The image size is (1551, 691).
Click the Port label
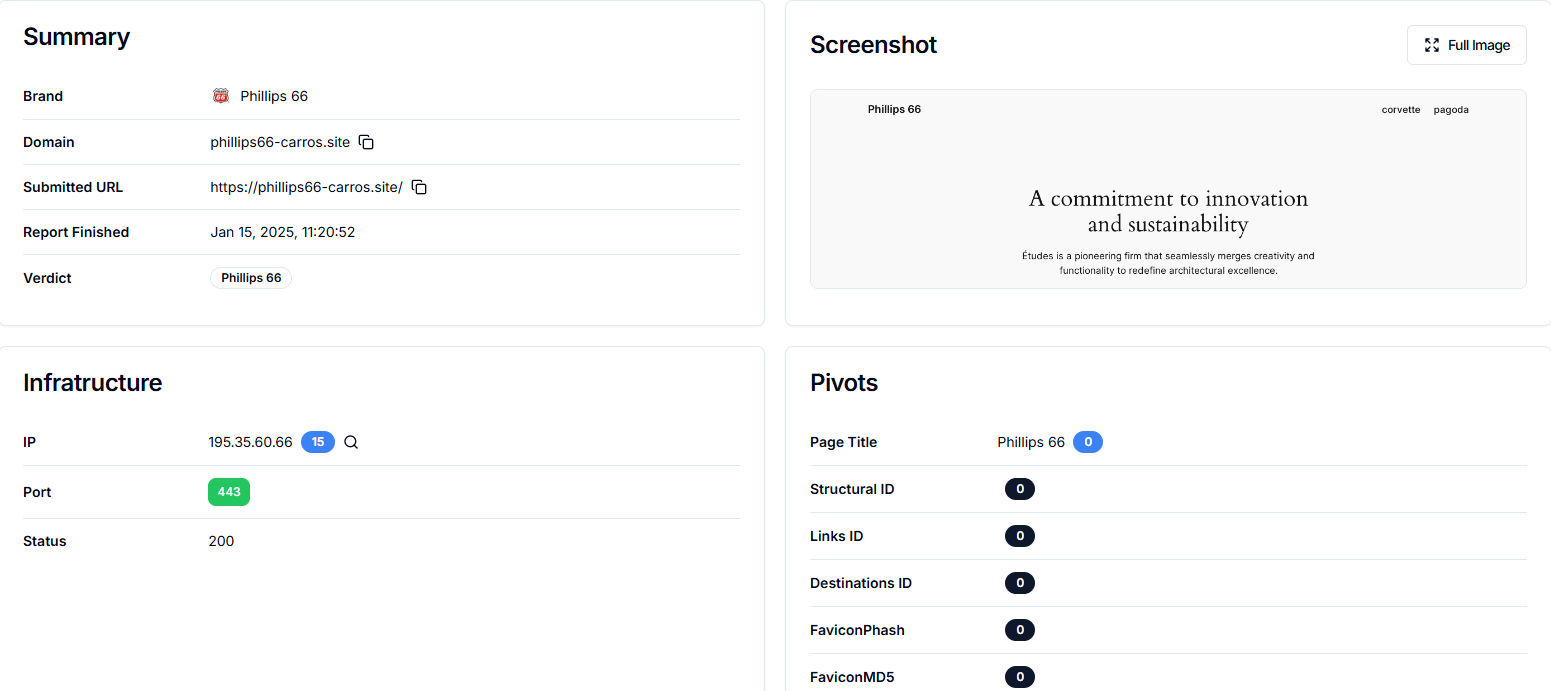(37, 492)
